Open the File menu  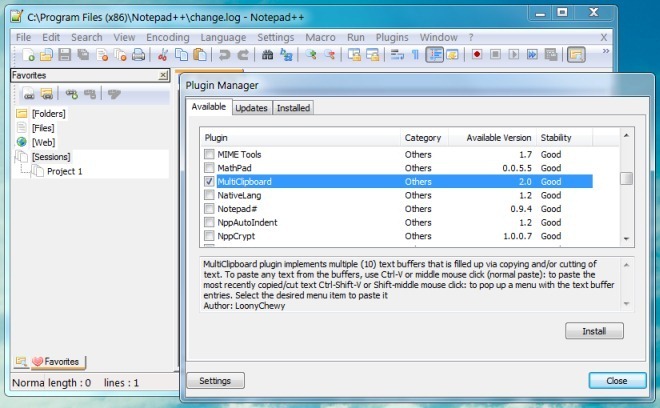coord(24,37)
